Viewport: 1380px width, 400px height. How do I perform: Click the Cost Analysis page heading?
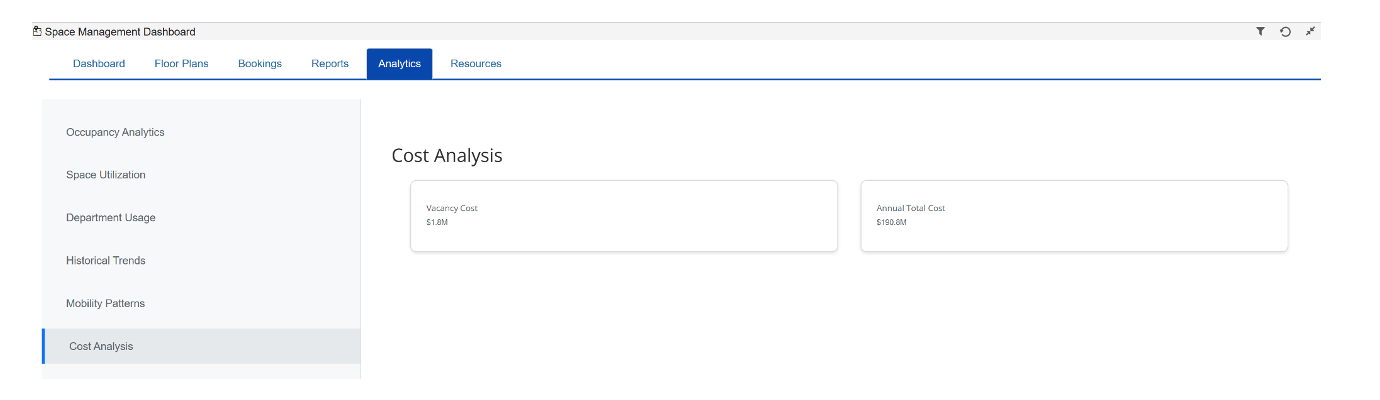[447, 156]
